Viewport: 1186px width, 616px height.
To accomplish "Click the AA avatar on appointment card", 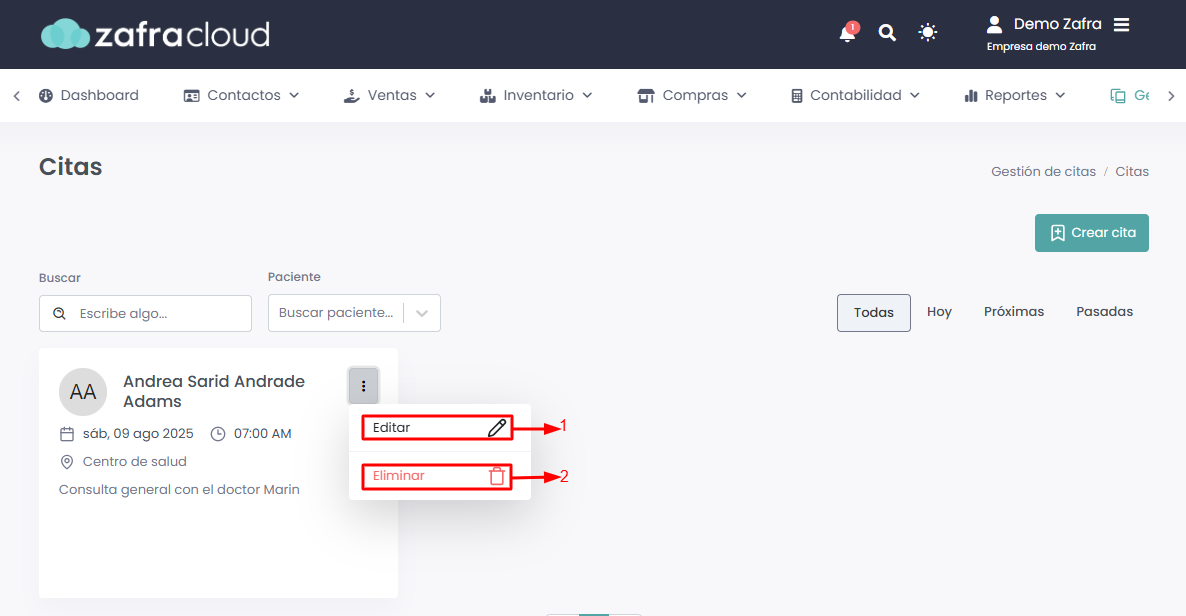I will pyautogui.click(x=82, y=392).
